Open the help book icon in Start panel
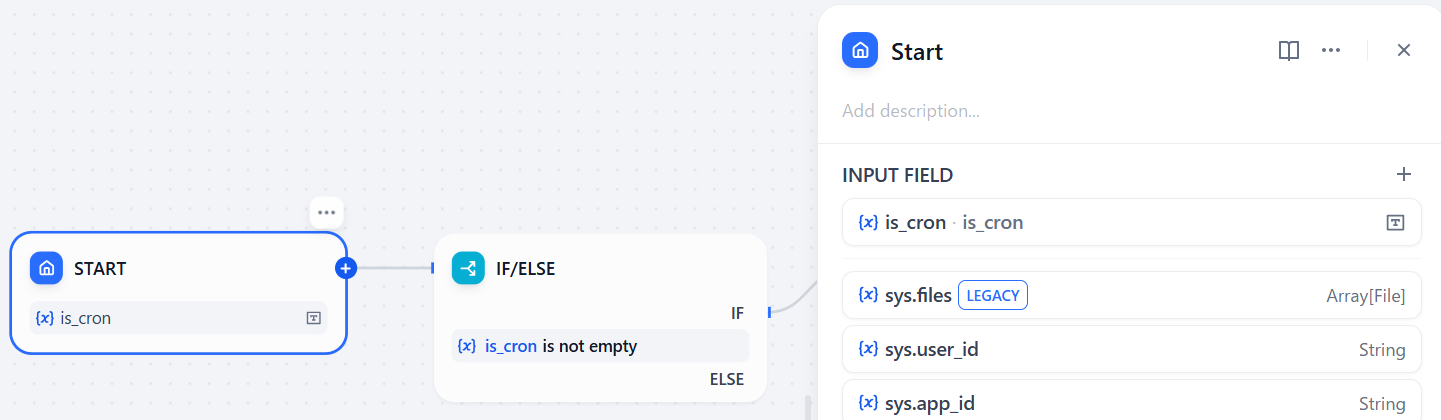 pos(1289,51)
